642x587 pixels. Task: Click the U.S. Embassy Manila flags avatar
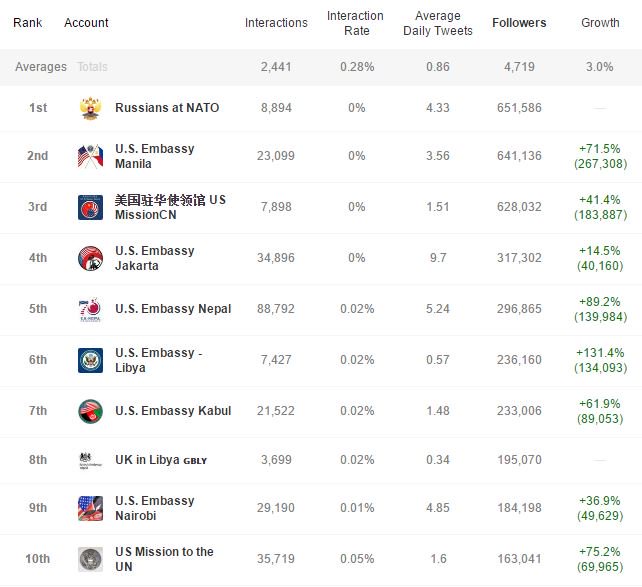click(x=90, y=156)
